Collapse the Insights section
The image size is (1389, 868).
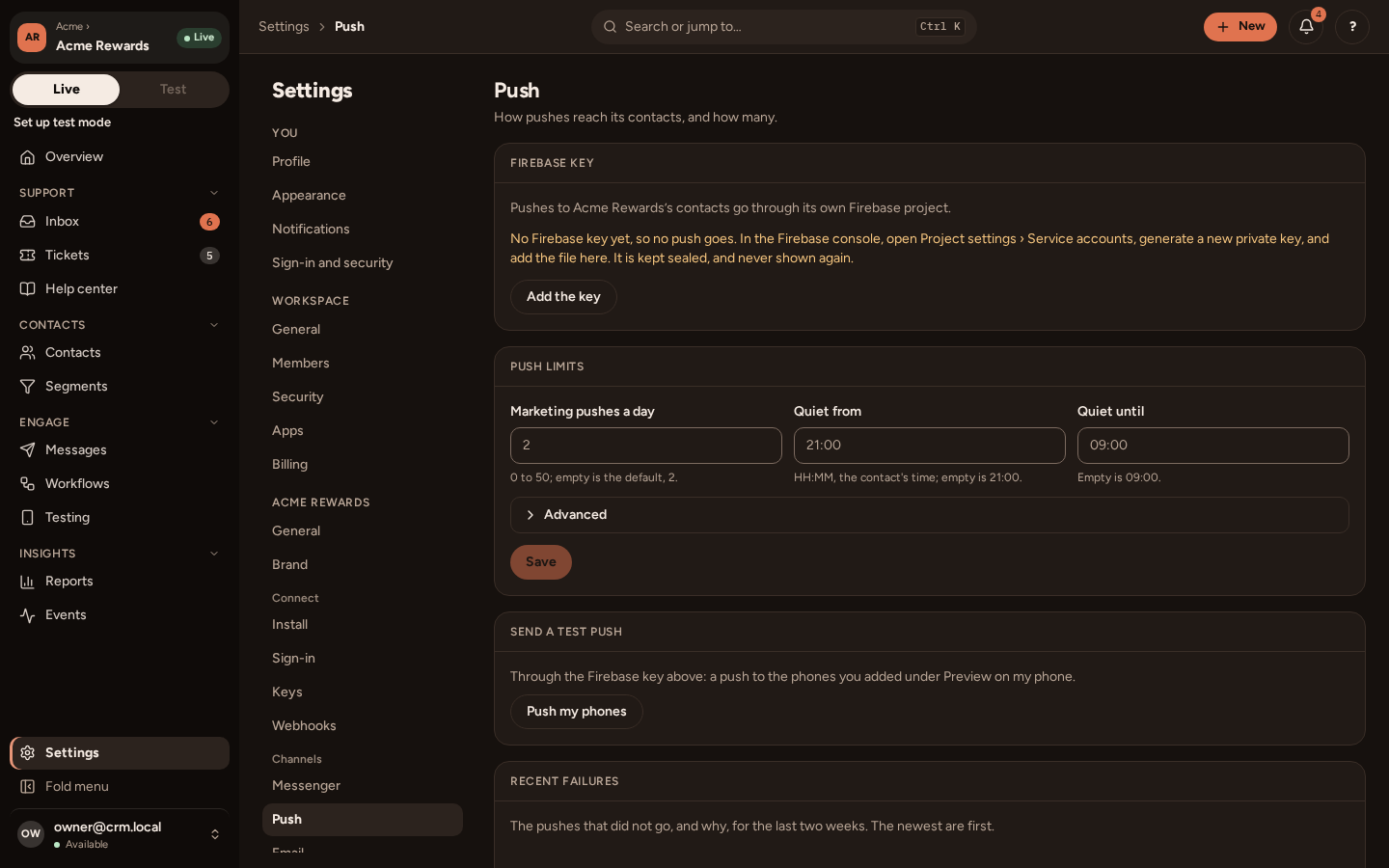click(214, 554)
